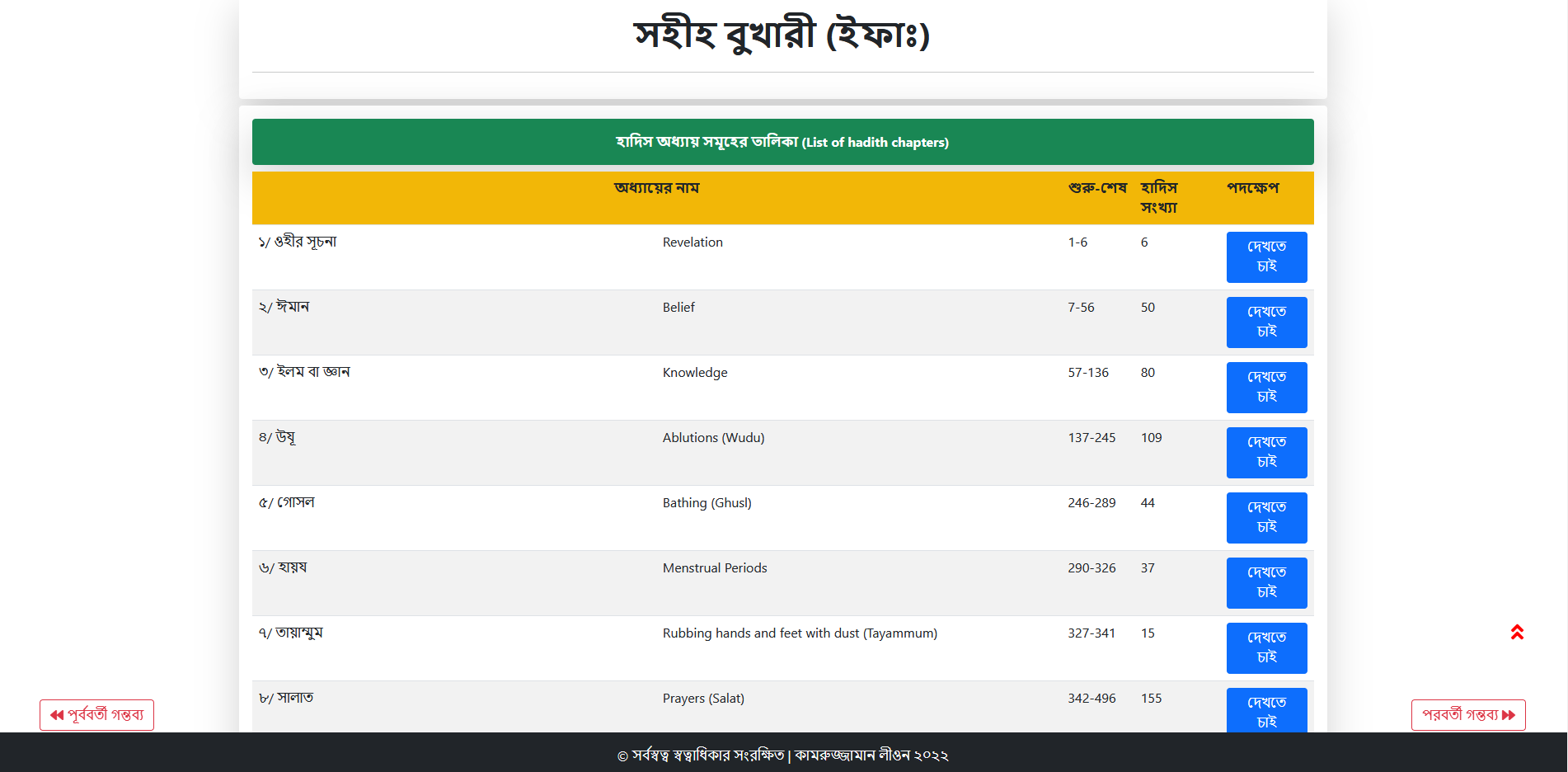Viewport: 1568px width, 772px height.
Task: Click the range value 137-245
Action: coord(1091,438)
